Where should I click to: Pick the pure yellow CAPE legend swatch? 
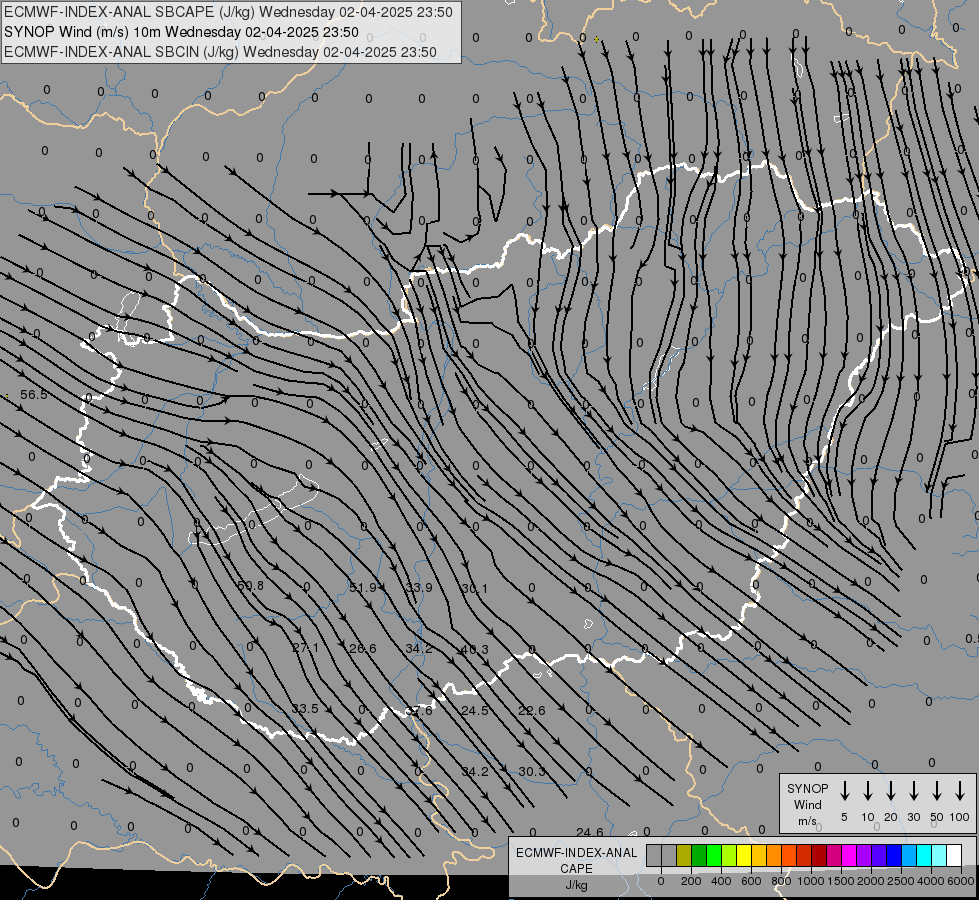pos(744,856)
